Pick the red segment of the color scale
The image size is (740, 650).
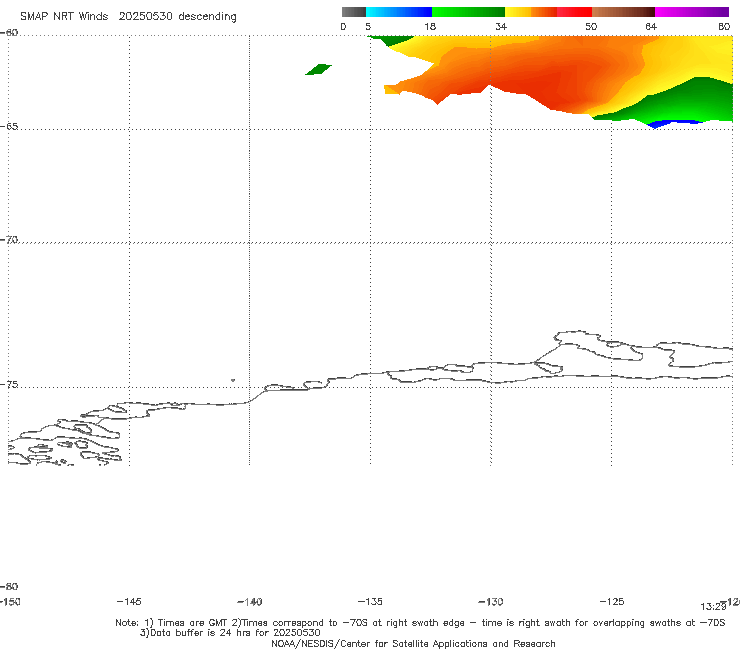pos(574,12)
